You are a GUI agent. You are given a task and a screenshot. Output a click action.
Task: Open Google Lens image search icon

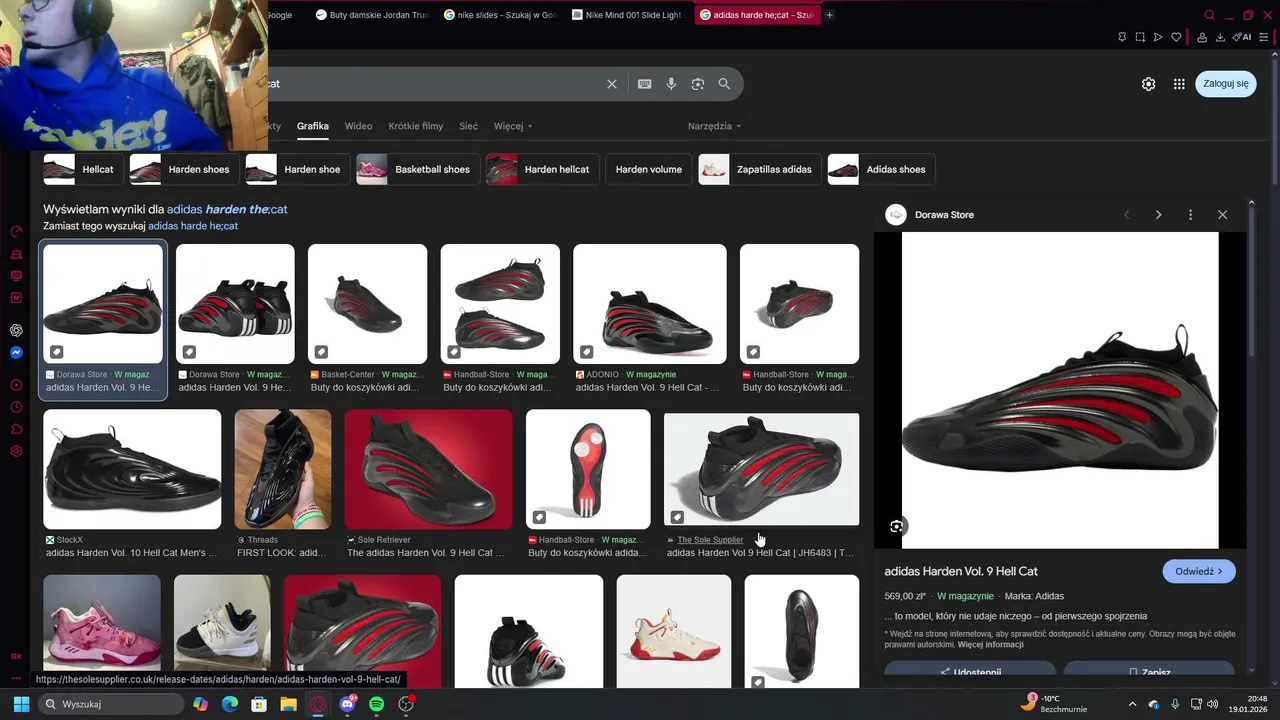(x=698, y=84)
